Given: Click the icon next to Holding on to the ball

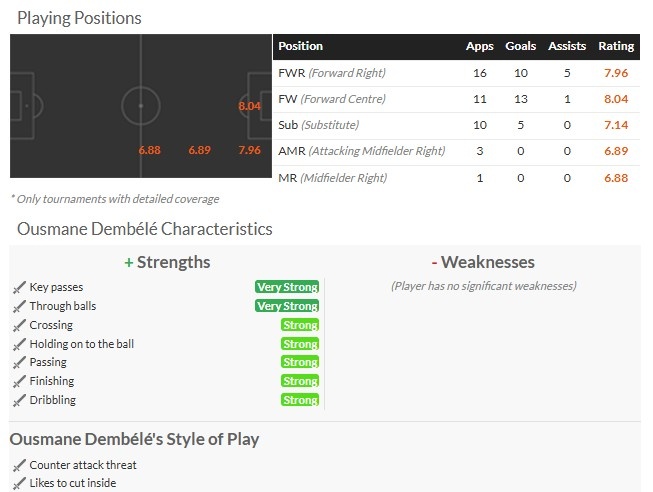Looking at the screenshot, I should tap(18, 344).
